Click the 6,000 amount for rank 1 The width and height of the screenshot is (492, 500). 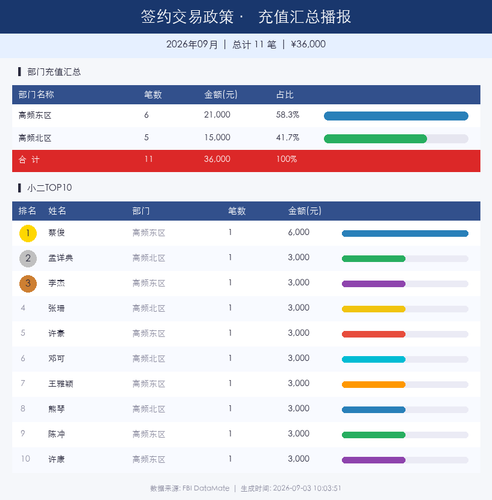299,232
